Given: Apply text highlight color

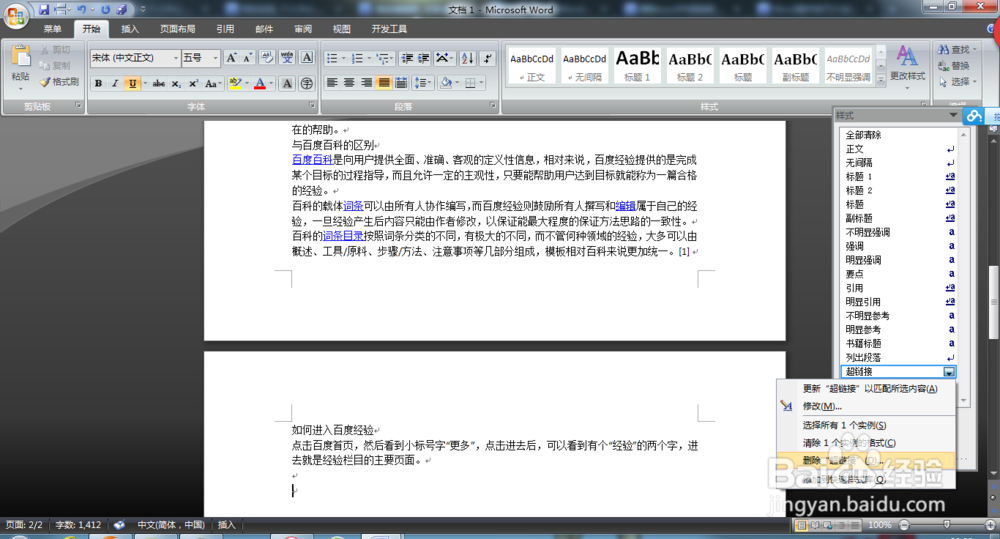Looking at the screenshot, I should (x=235, y=84).
